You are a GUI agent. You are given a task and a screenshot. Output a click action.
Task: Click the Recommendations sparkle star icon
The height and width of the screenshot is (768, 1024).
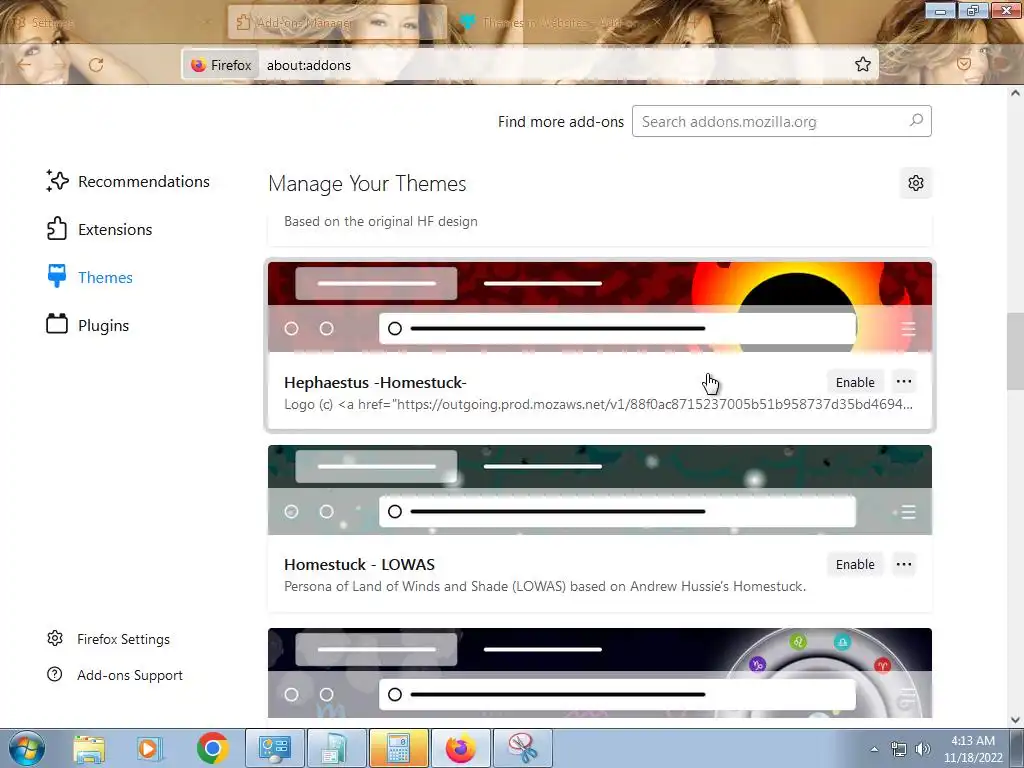57,181
